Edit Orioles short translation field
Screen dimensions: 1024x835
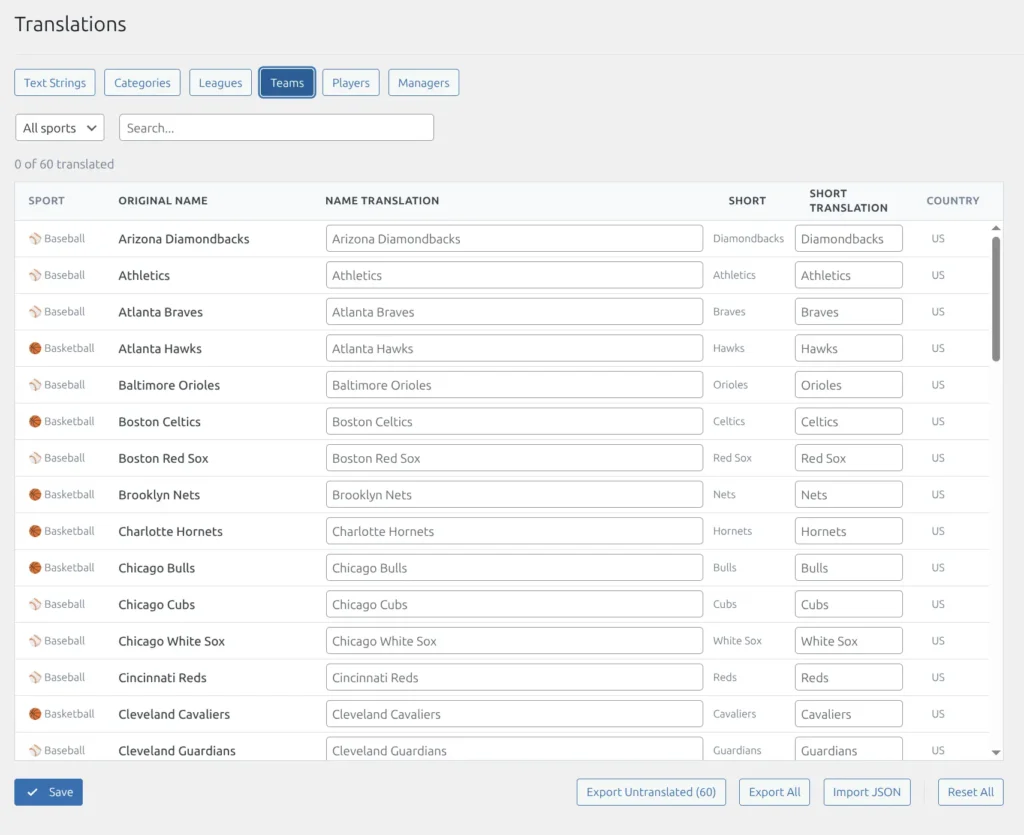point(849,385)
